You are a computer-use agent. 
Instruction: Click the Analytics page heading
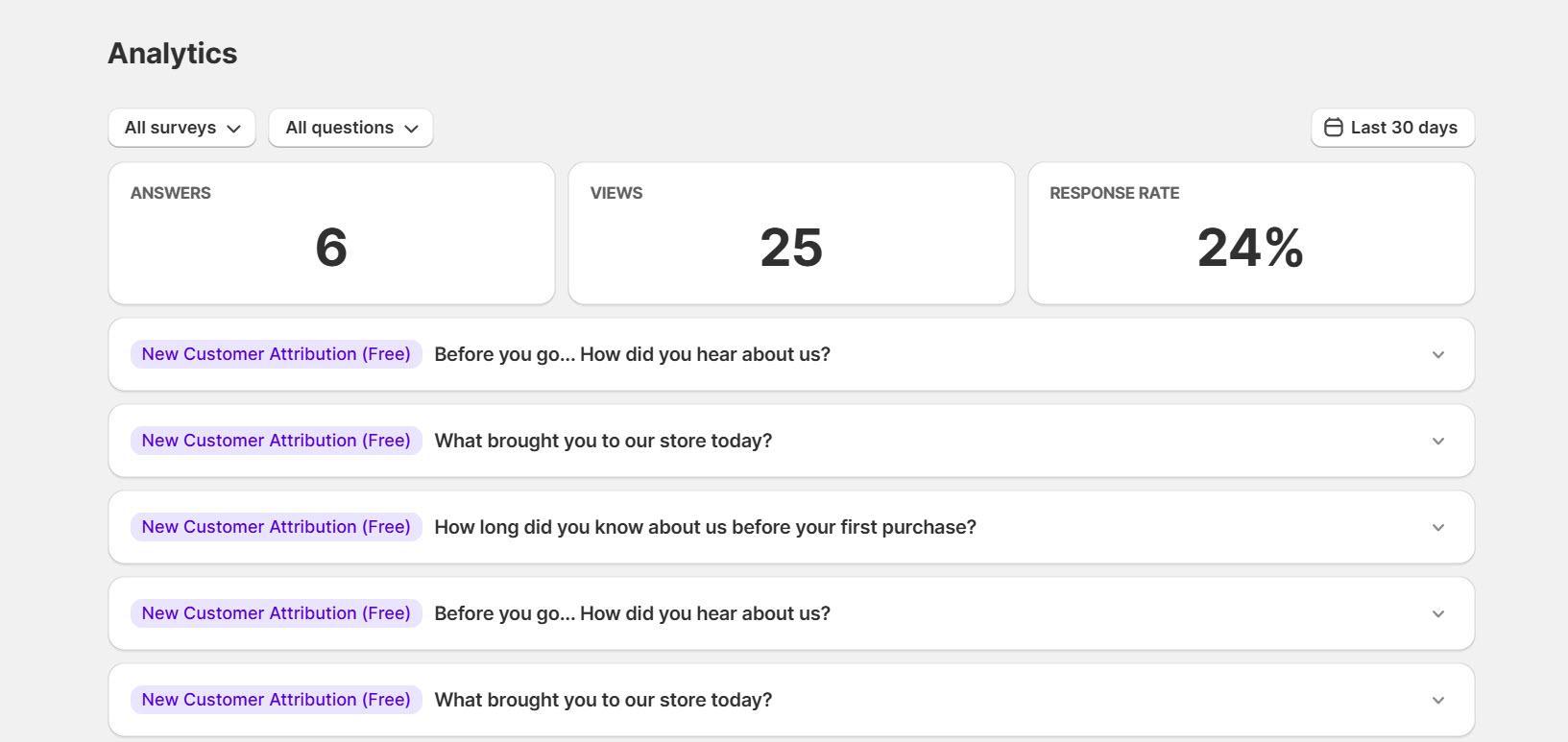173,54
